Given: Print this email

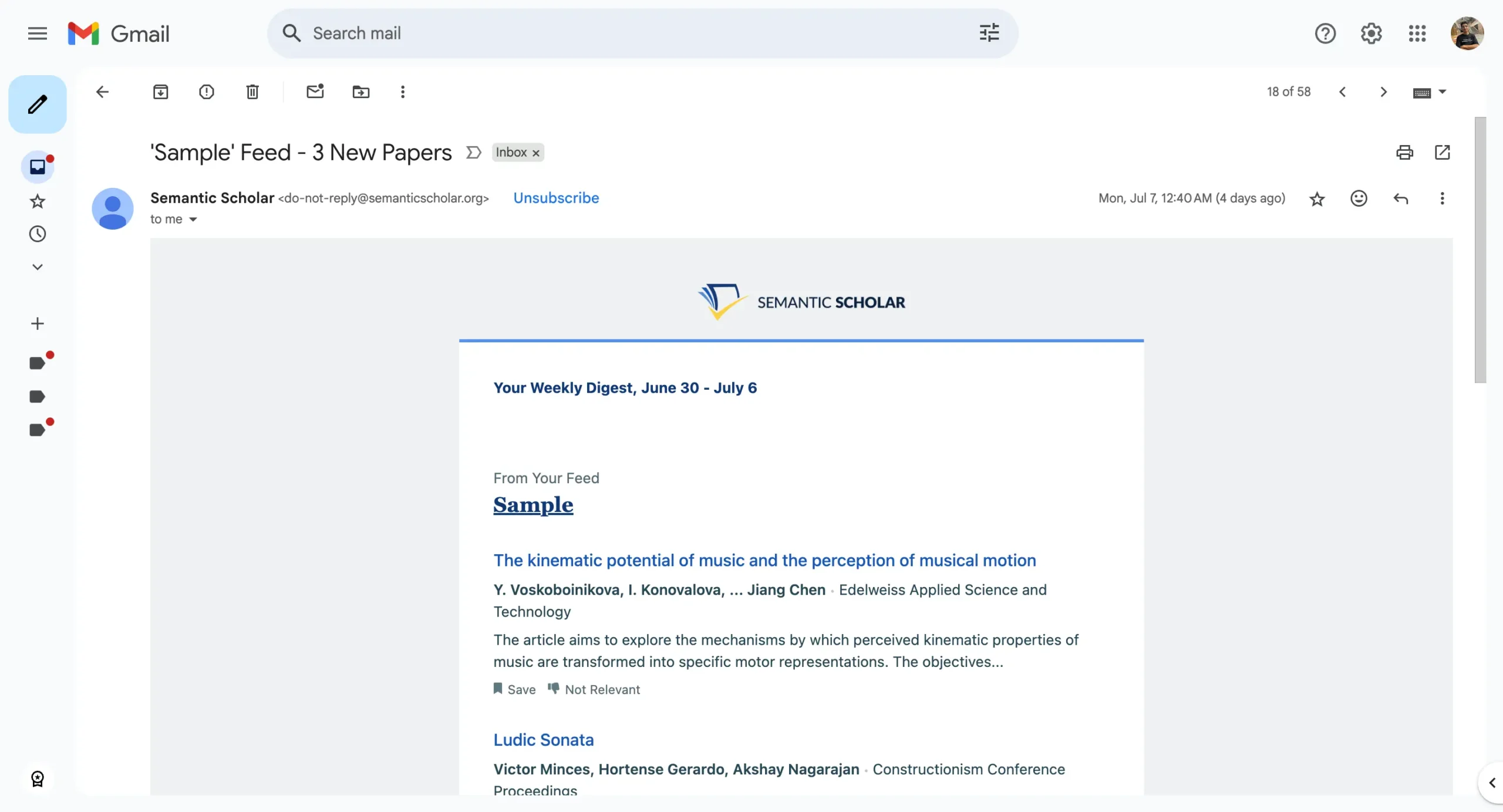Looking at the screenshot, I should (1404, 153).
